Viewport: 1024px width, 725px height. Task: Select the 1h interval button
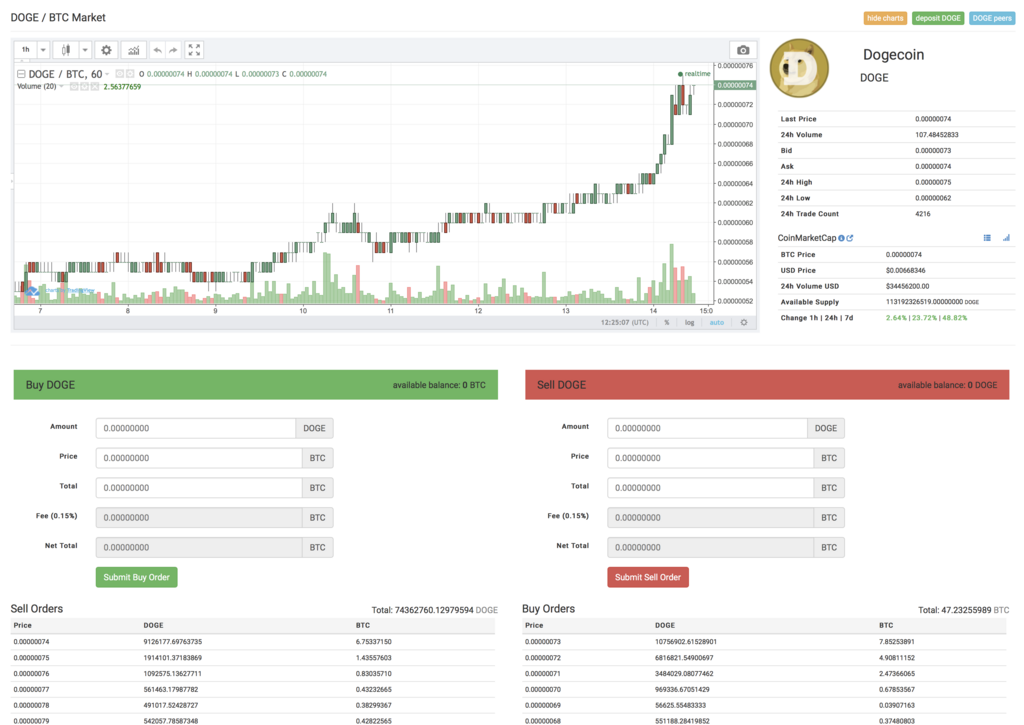25,50
